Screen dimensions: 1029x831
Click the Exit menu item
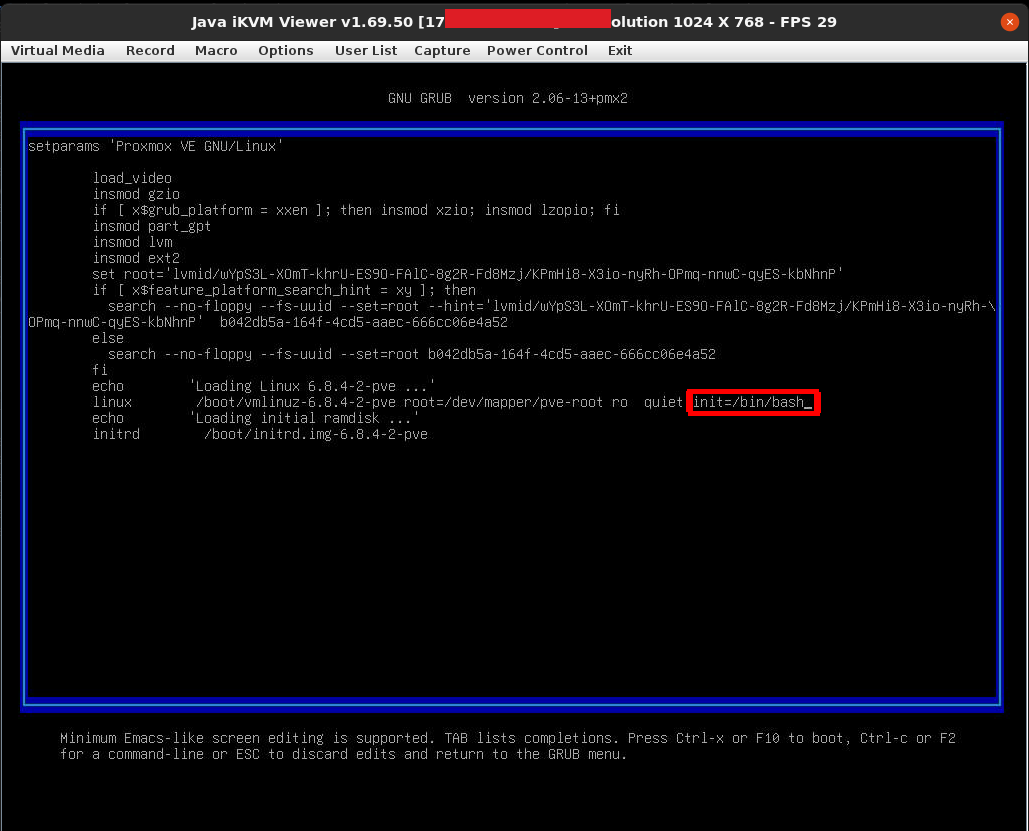620,51
